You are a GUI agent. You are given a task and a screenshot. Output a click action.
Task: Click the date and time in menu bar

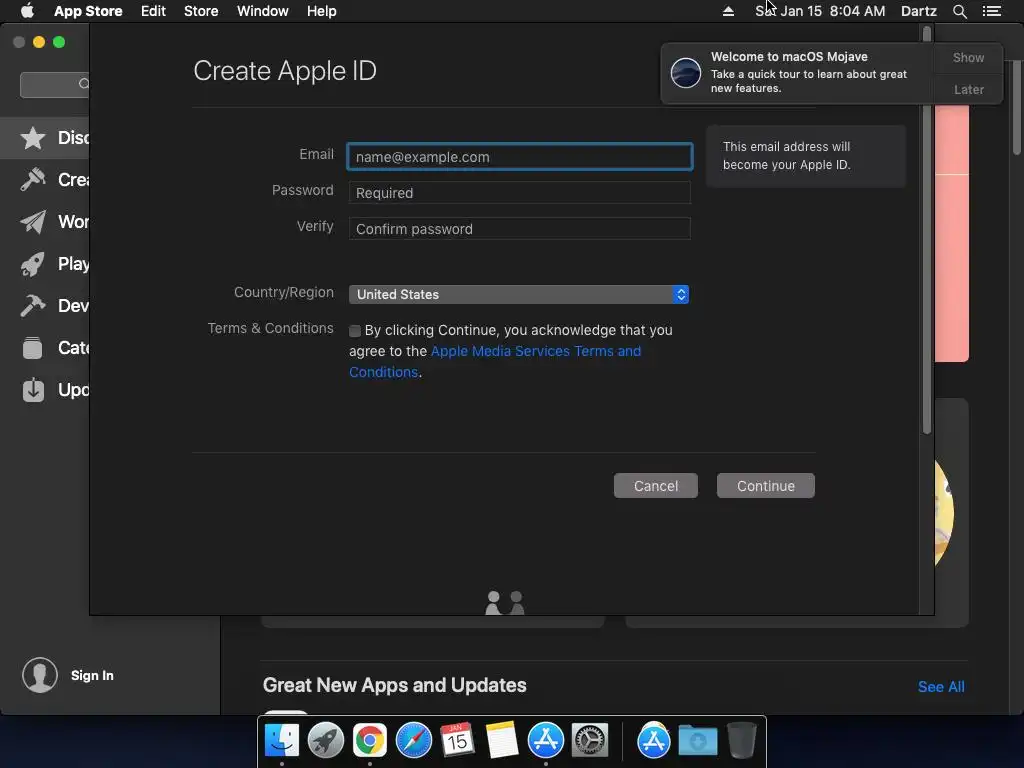click(x=820, y=11)
